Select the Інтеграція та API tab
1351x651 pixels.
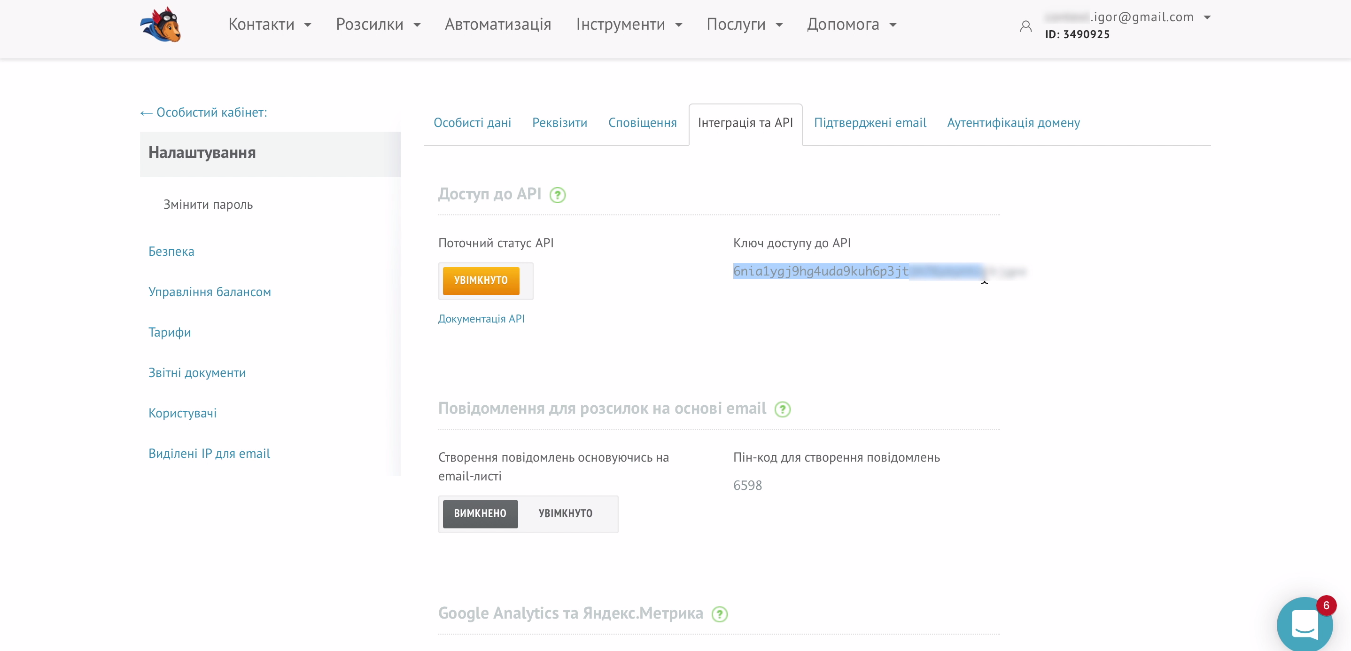pos(746,123)
